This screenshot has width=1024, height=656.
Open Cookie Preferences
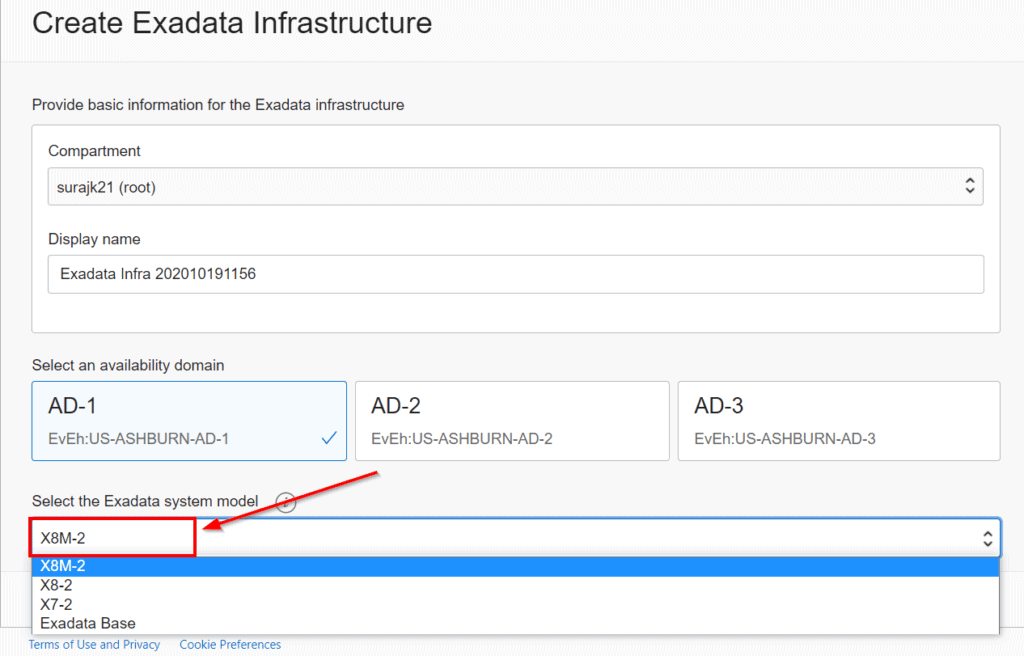pyautogui.click(x=230, y=644)
